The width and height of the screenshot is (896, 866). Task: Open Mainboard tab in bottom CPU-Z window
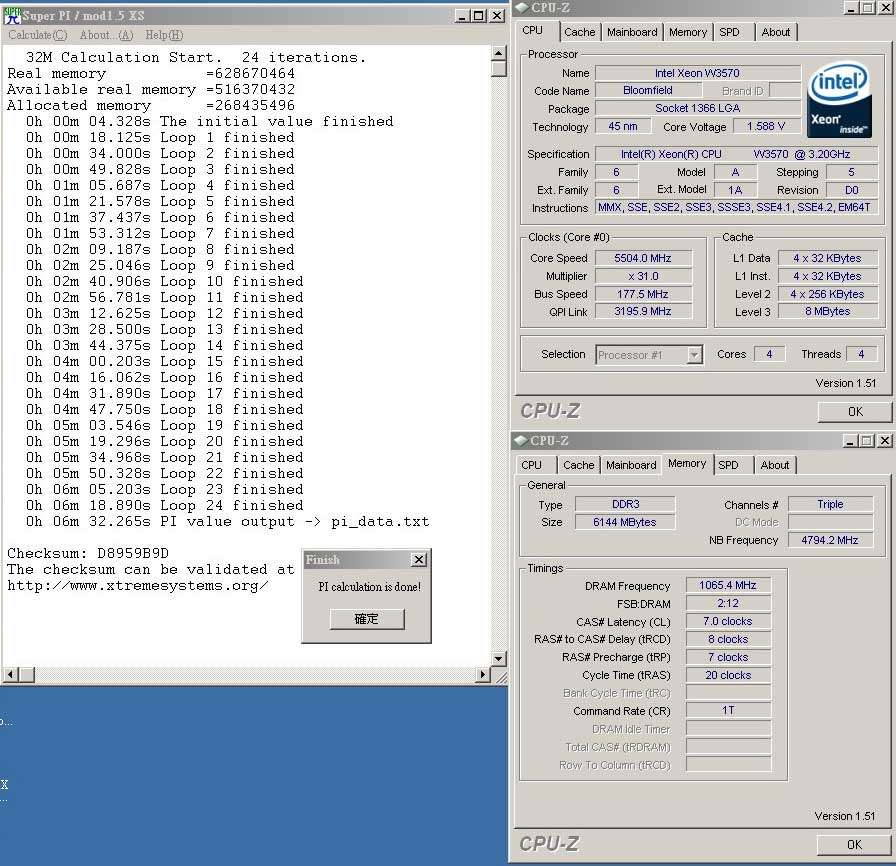pyautogui.click(x=631, y=465)
